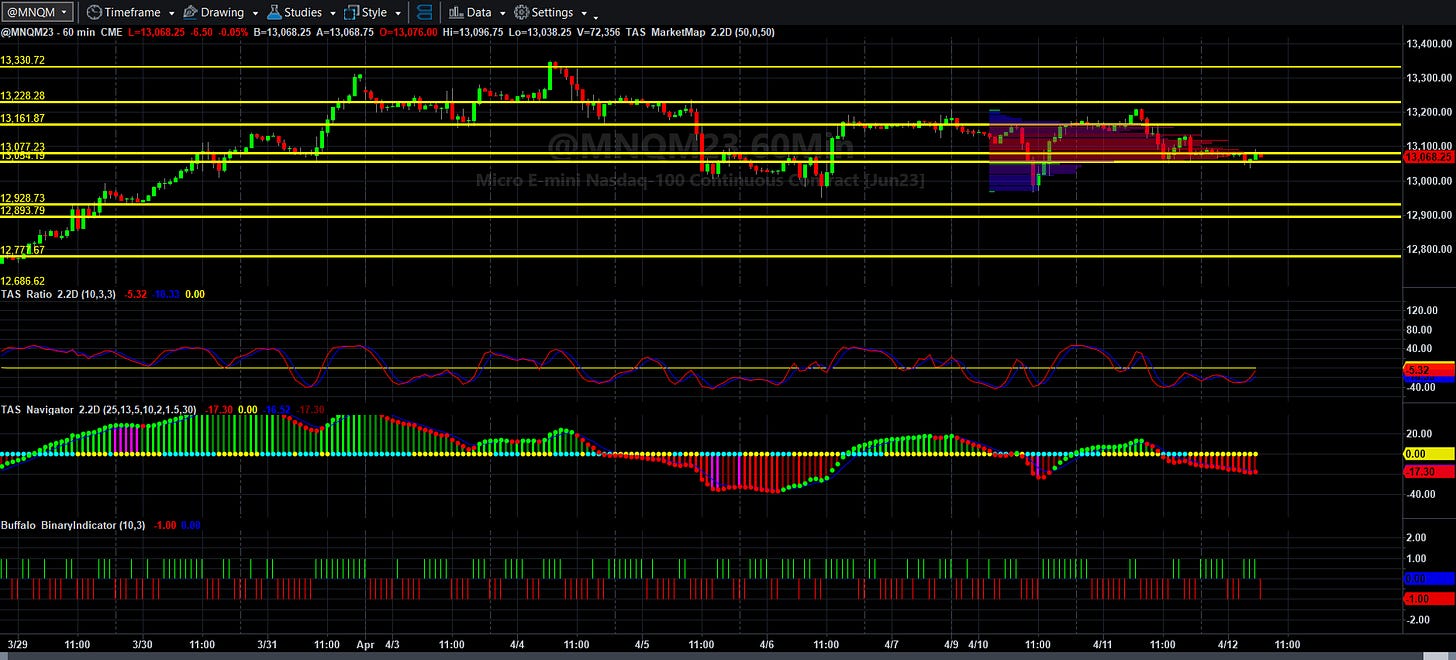Expand the Studies dropdown arrow
This screenshot has height=660, width=1456.
334,13
